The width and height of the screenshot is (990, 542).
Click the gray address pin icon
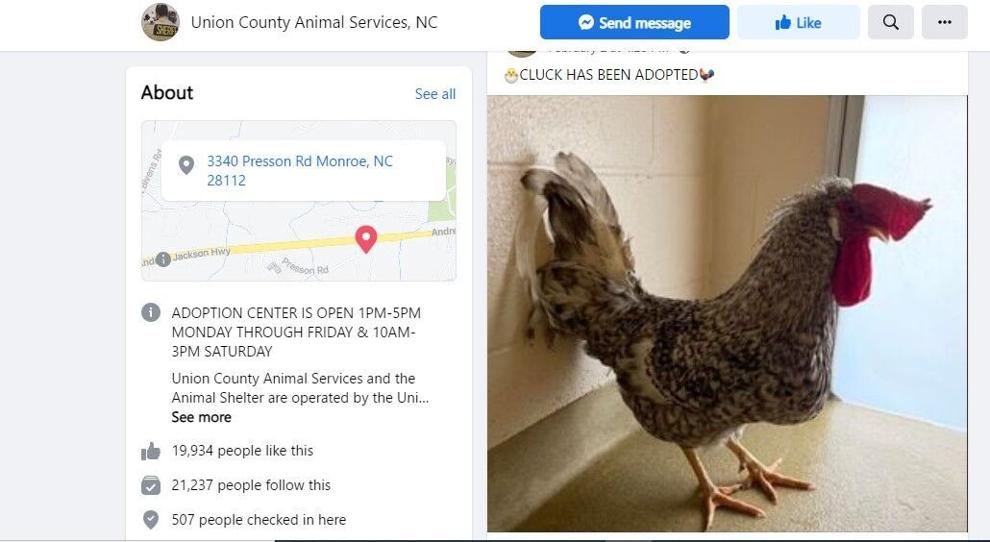pyautogui.click(x=186, y=166)
